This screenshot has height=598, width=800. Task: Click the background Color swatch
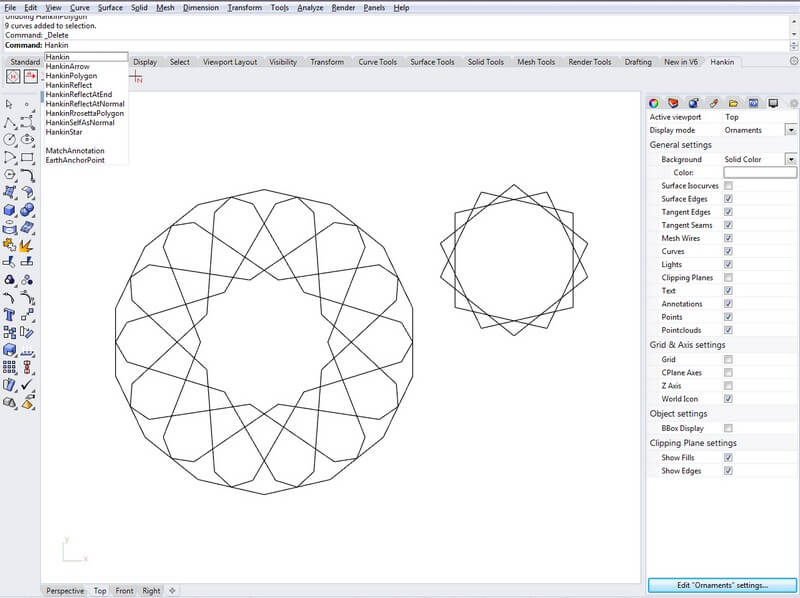click(760, 173)
